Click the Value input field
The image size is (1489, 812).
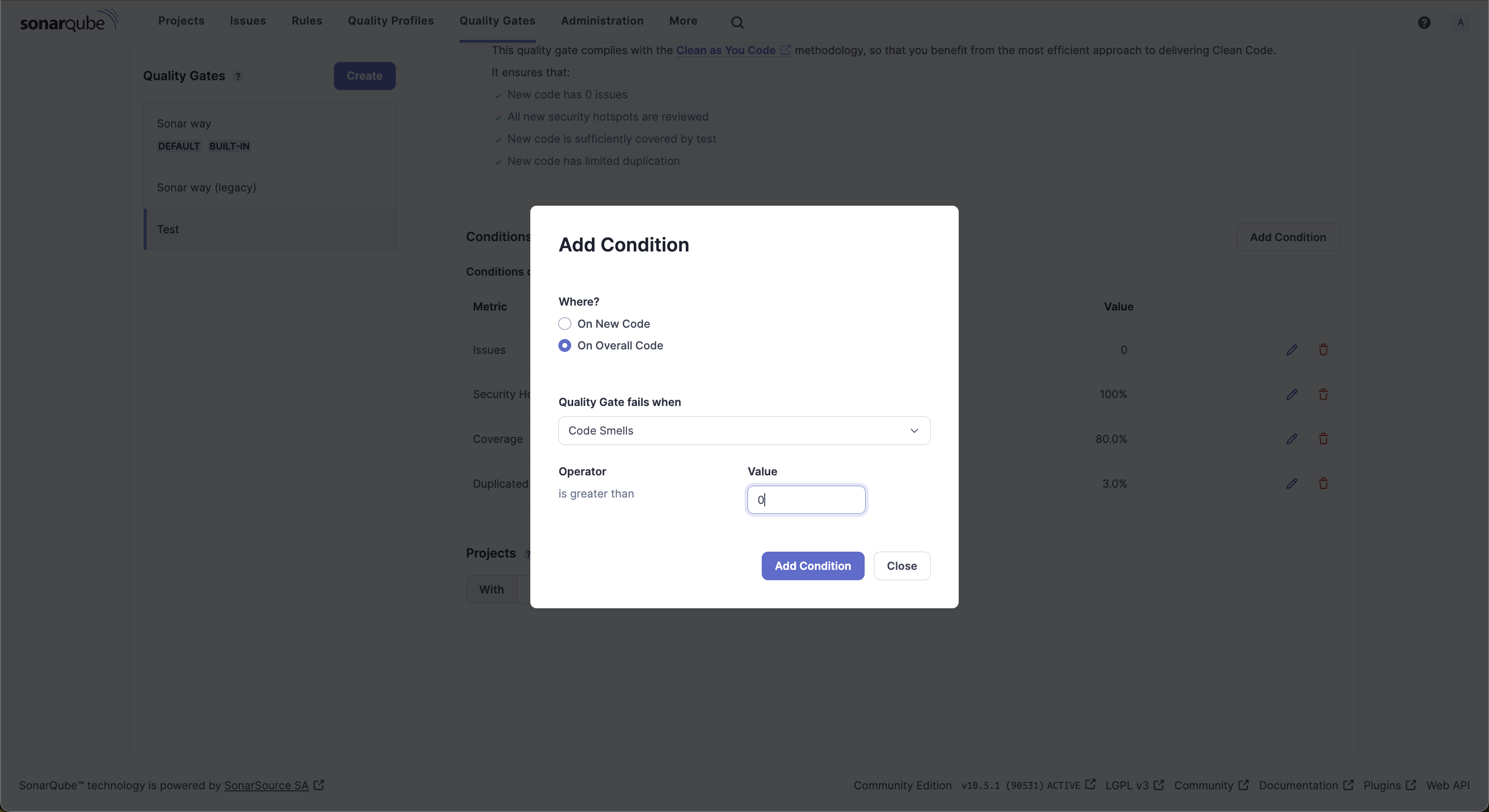tap(806, 499)
